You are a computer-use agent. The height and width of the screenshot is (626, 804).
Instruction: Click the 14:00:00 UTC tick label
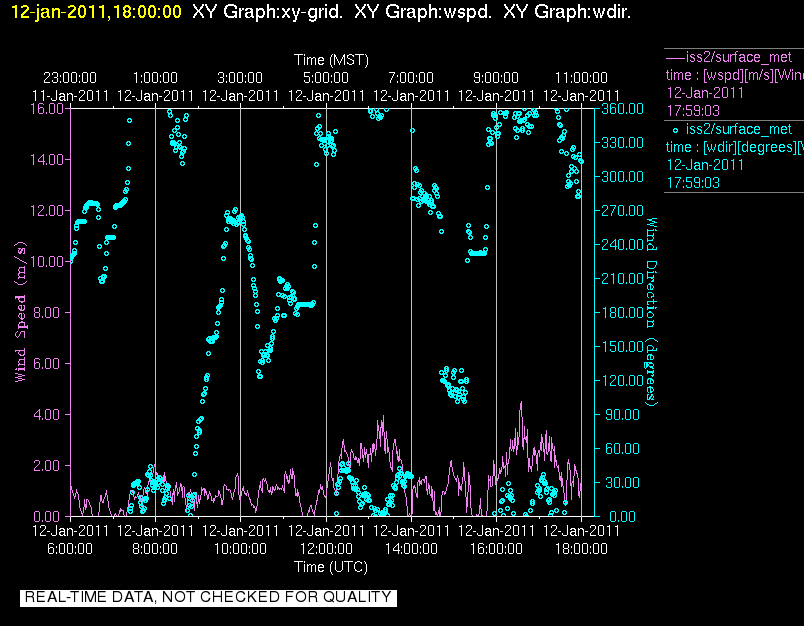coord(411,549)
